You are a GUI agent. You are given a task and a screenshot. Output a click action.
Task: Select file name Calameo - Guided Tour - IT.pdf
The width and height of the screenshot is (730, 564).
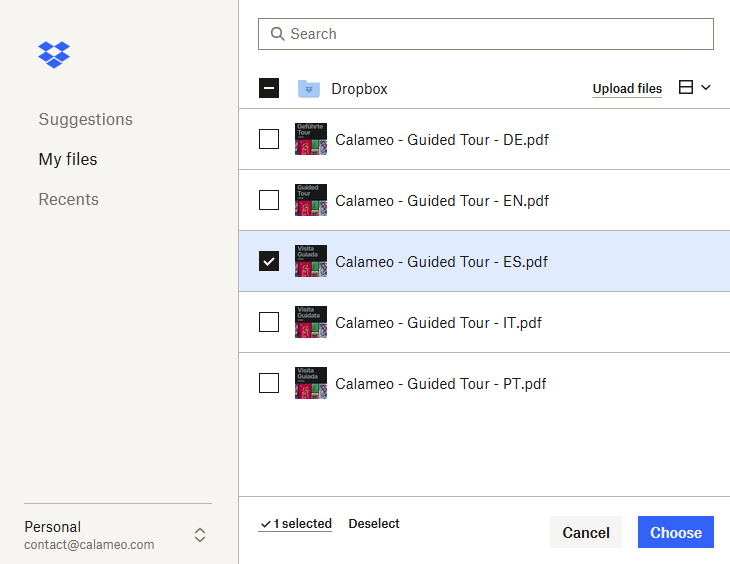click(x=439, y=323)
